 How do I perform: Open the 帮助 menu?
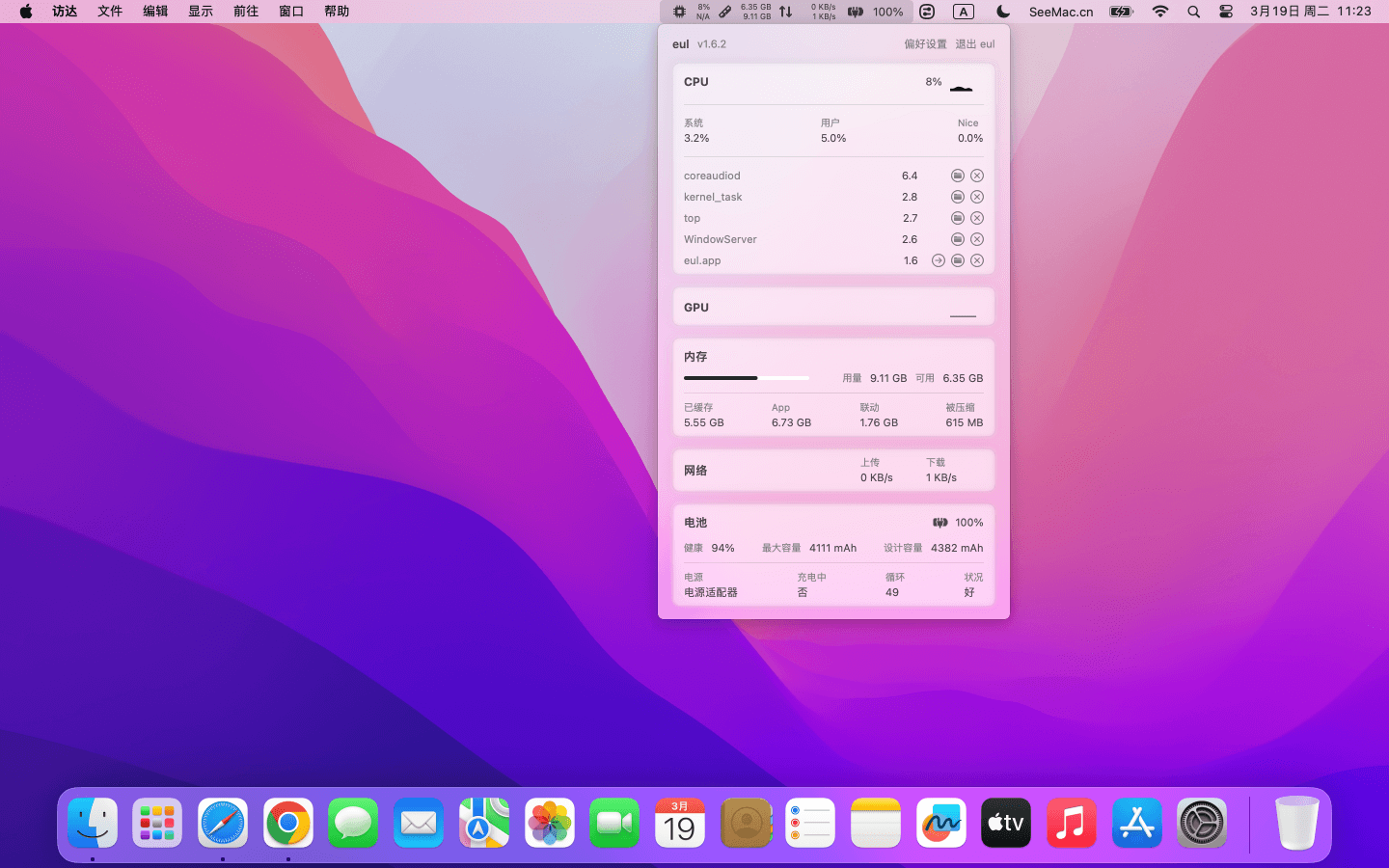point(337,12)
